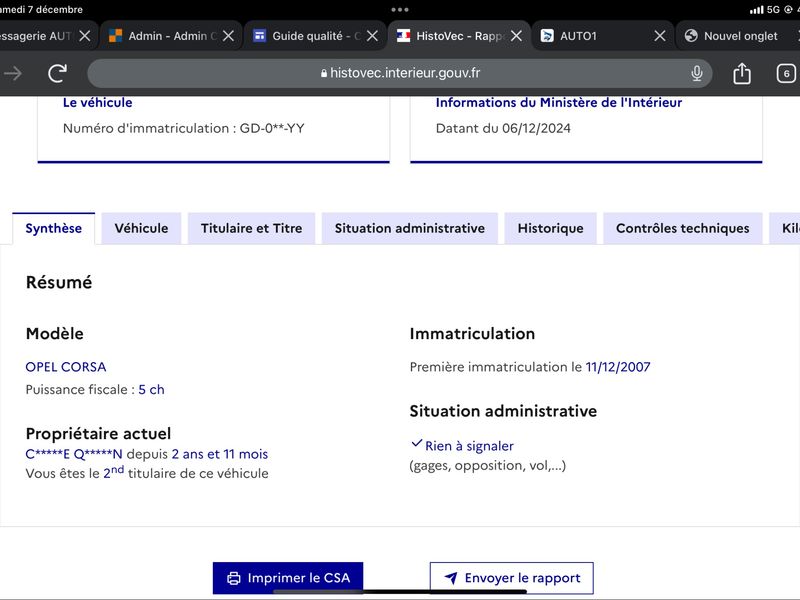Image resolution: width=800 pixels, height=600 pixels.
Task: Click the registration number GD-0**-YY line
Action: click(184, 128)
